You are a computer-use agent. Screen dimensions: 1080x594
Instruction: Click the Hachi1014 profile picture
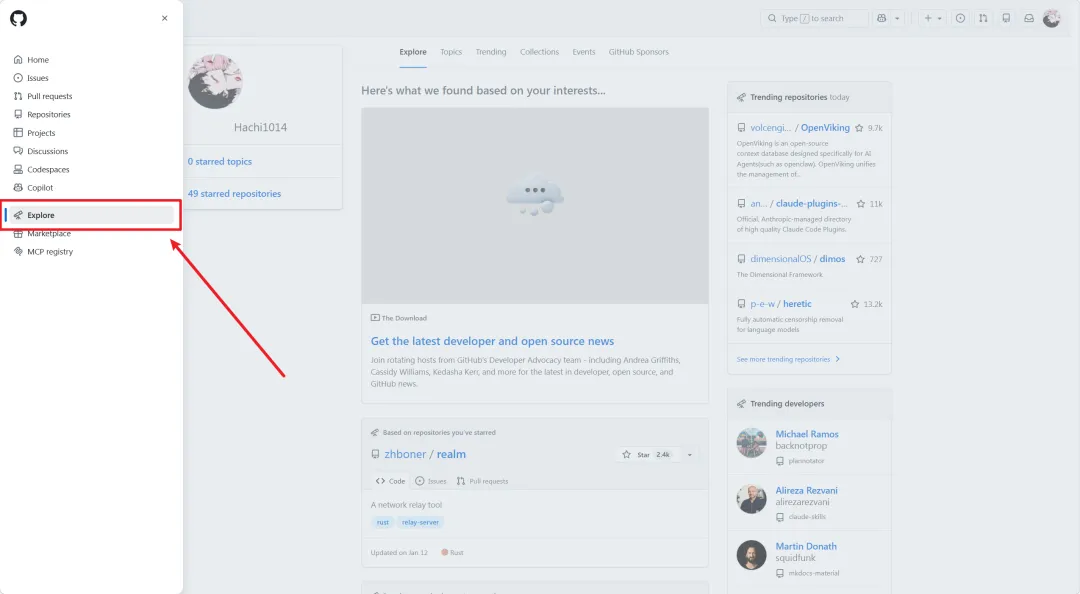[x=215, y=81]
